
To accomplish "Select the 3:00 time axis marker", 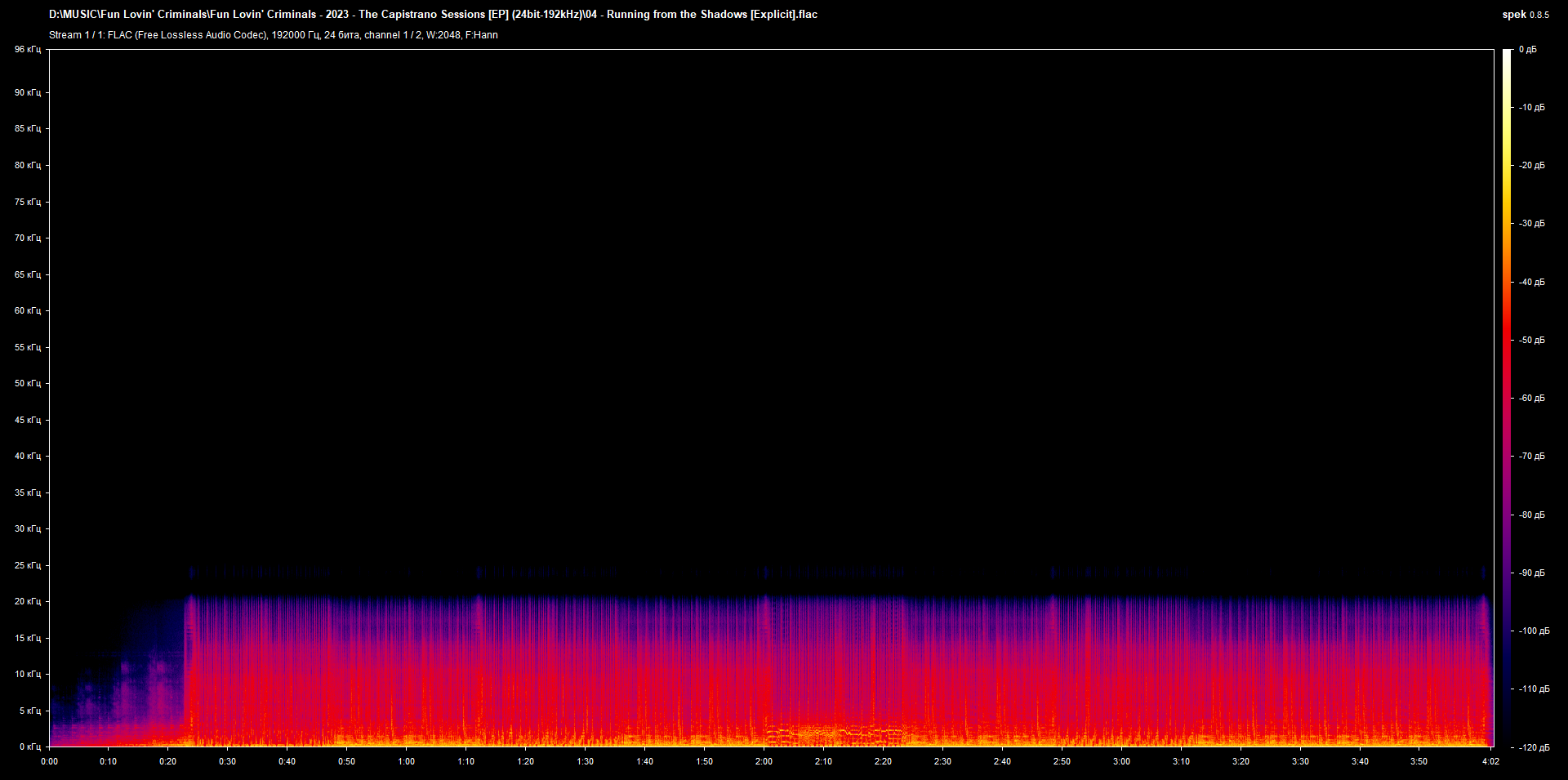I will (1121, 762).
